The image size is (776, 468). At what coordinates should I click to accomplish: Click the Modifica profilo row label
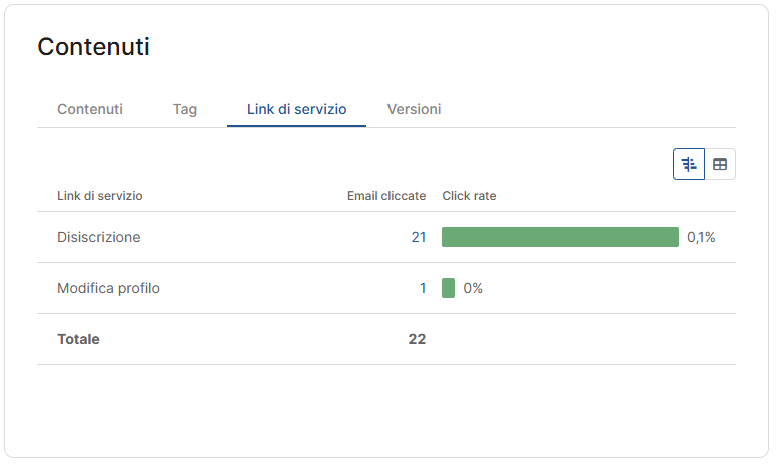(108, 288)
